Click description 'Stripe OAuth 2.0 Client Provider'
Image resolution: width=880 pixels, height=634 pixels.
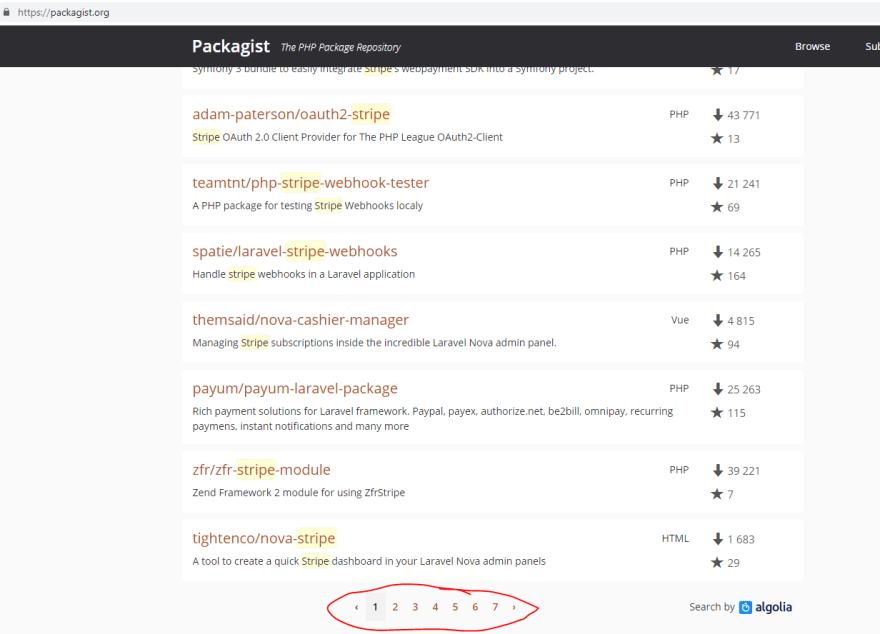(x=347, y=137)
